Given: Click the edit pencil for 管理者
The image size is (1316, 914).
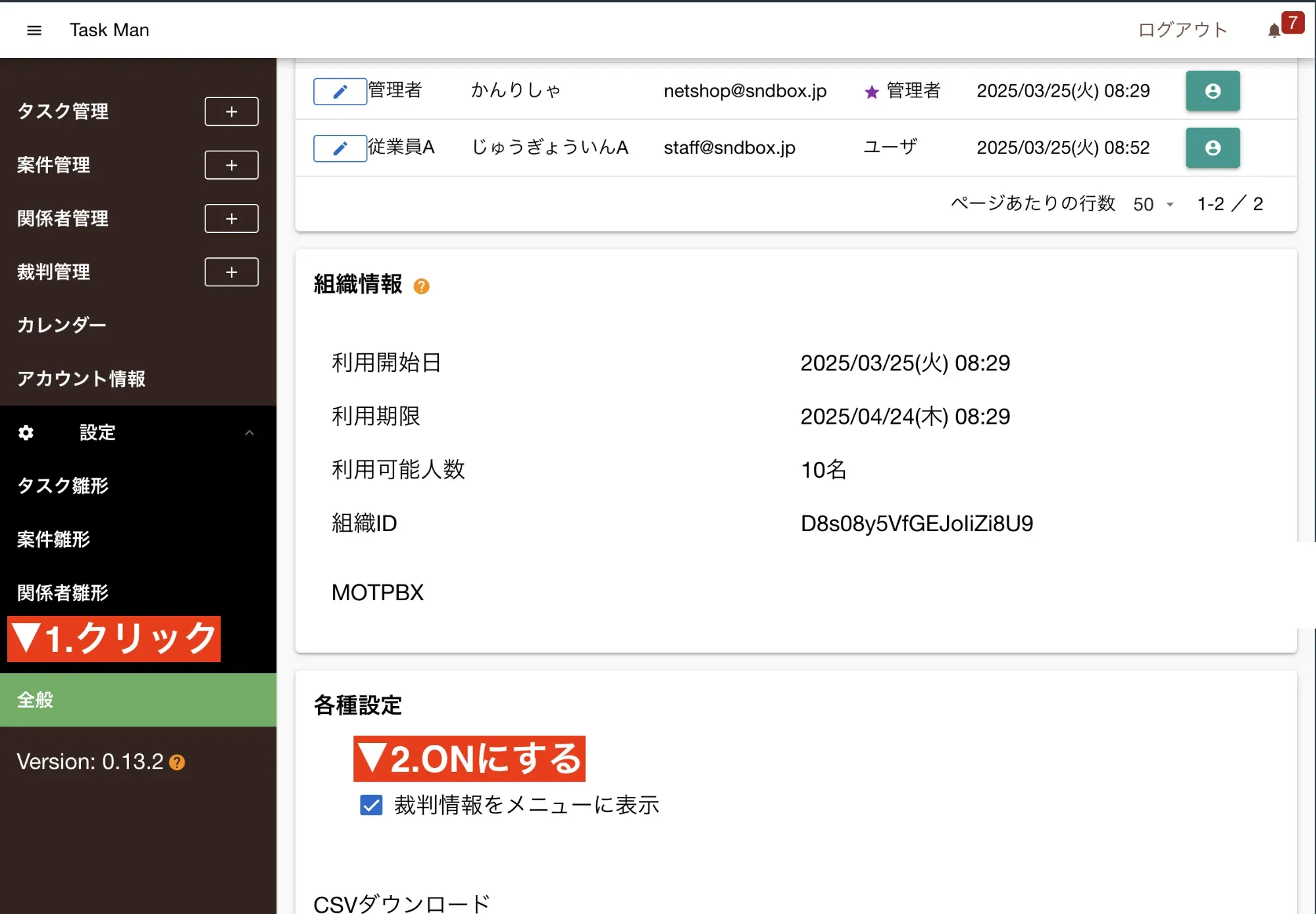Looking at the screenshot, I should (x=340, y=91).
